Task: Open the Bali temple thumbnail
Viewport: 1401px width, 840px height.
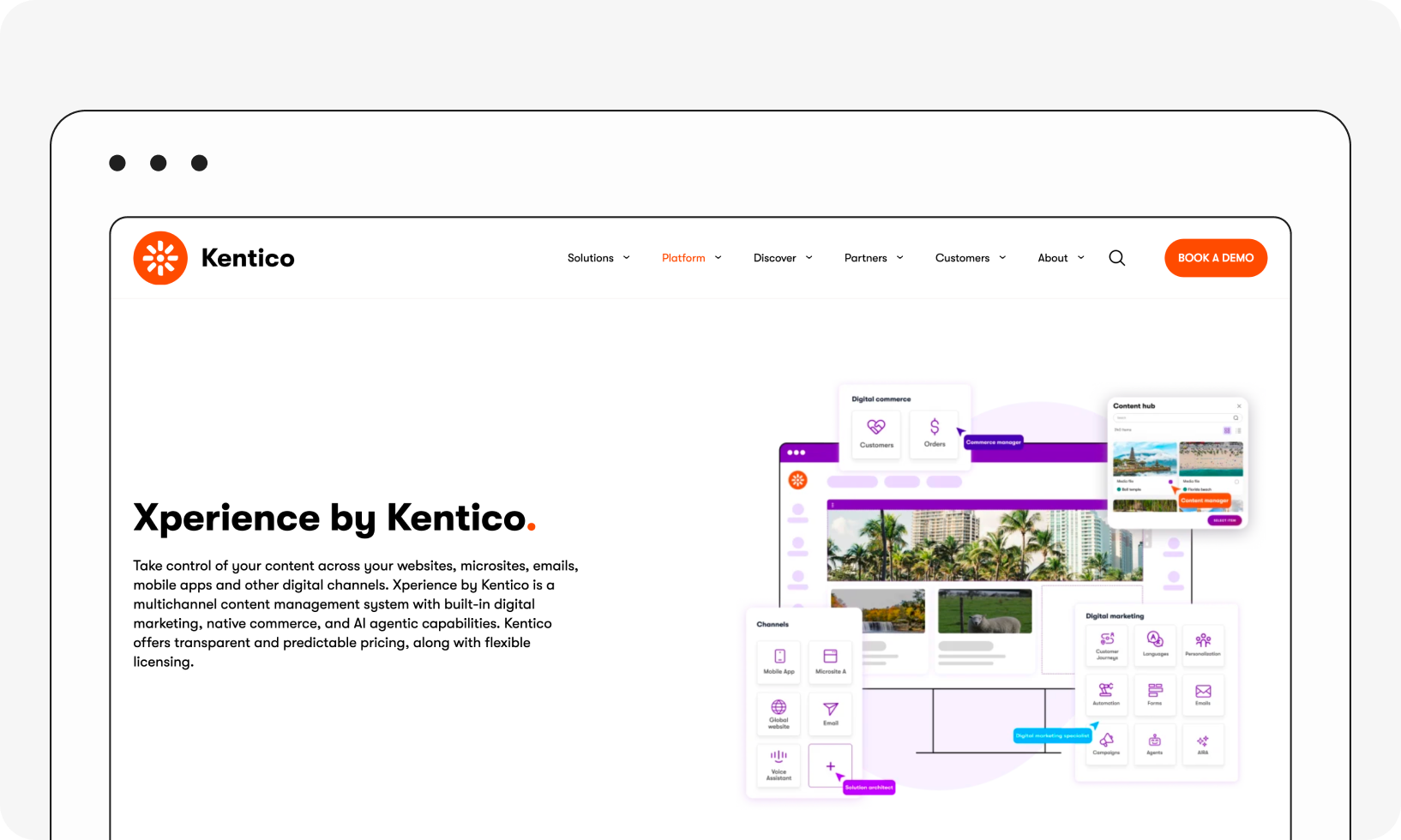Action: (1145, 459)
